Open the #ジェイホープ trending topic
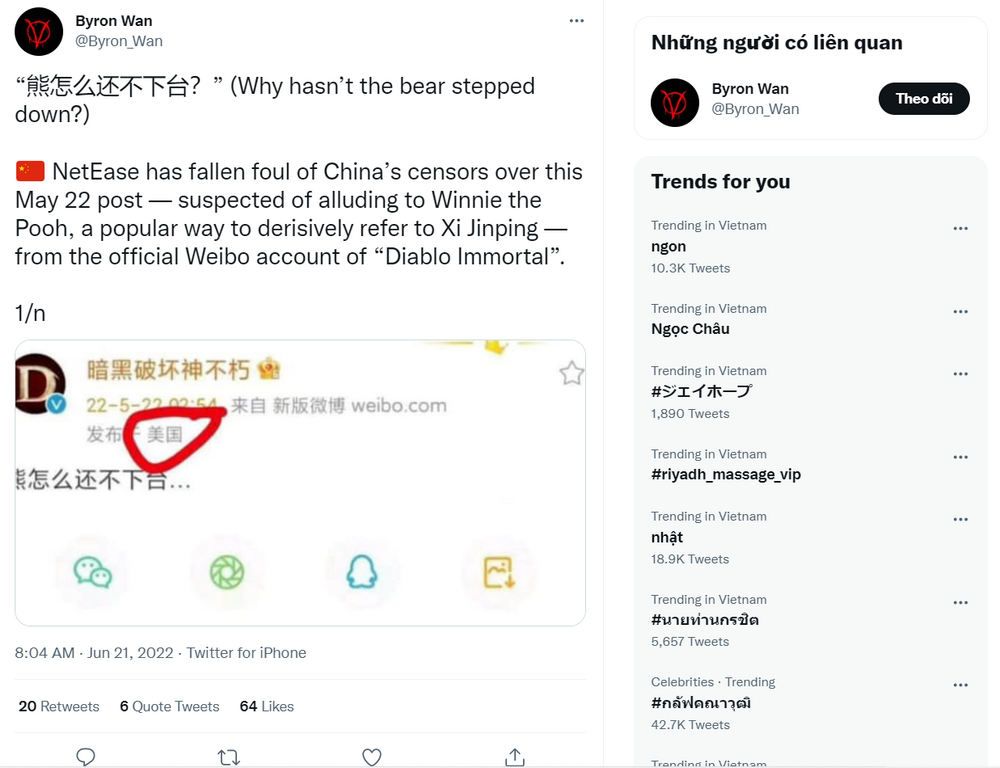This screenshot has width=1000, height=768. (x=702, y=391)
